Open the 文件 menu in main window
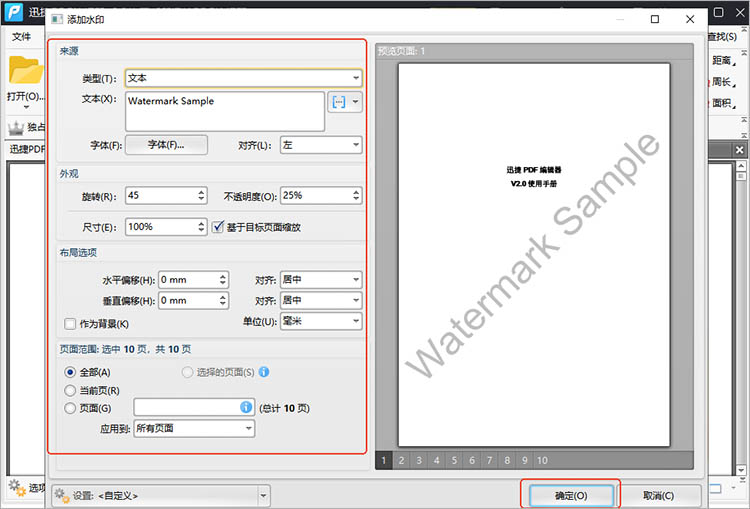Viewport: 750px width, 509px height. click(22, 37)
